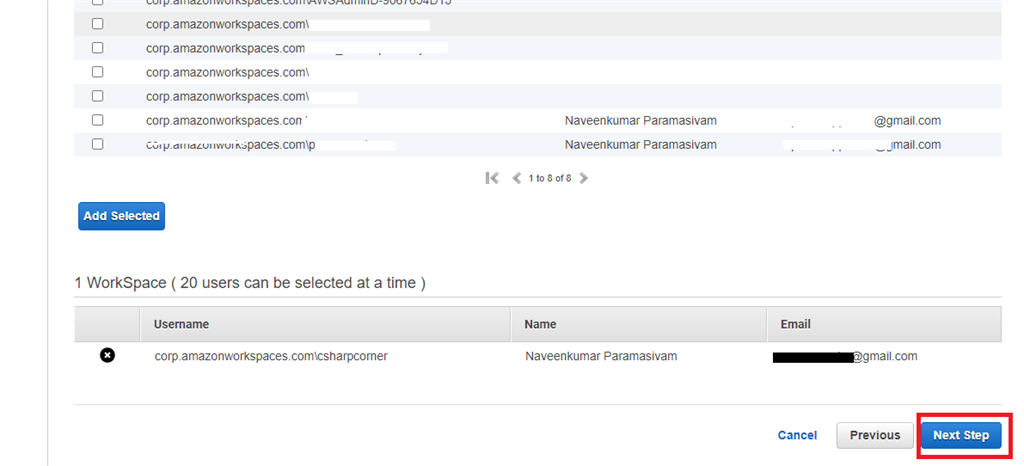The height and width of the screenshot is (466, 1024).
Task: Click the previous page arrow in pagination
Action: click(516, 178)
